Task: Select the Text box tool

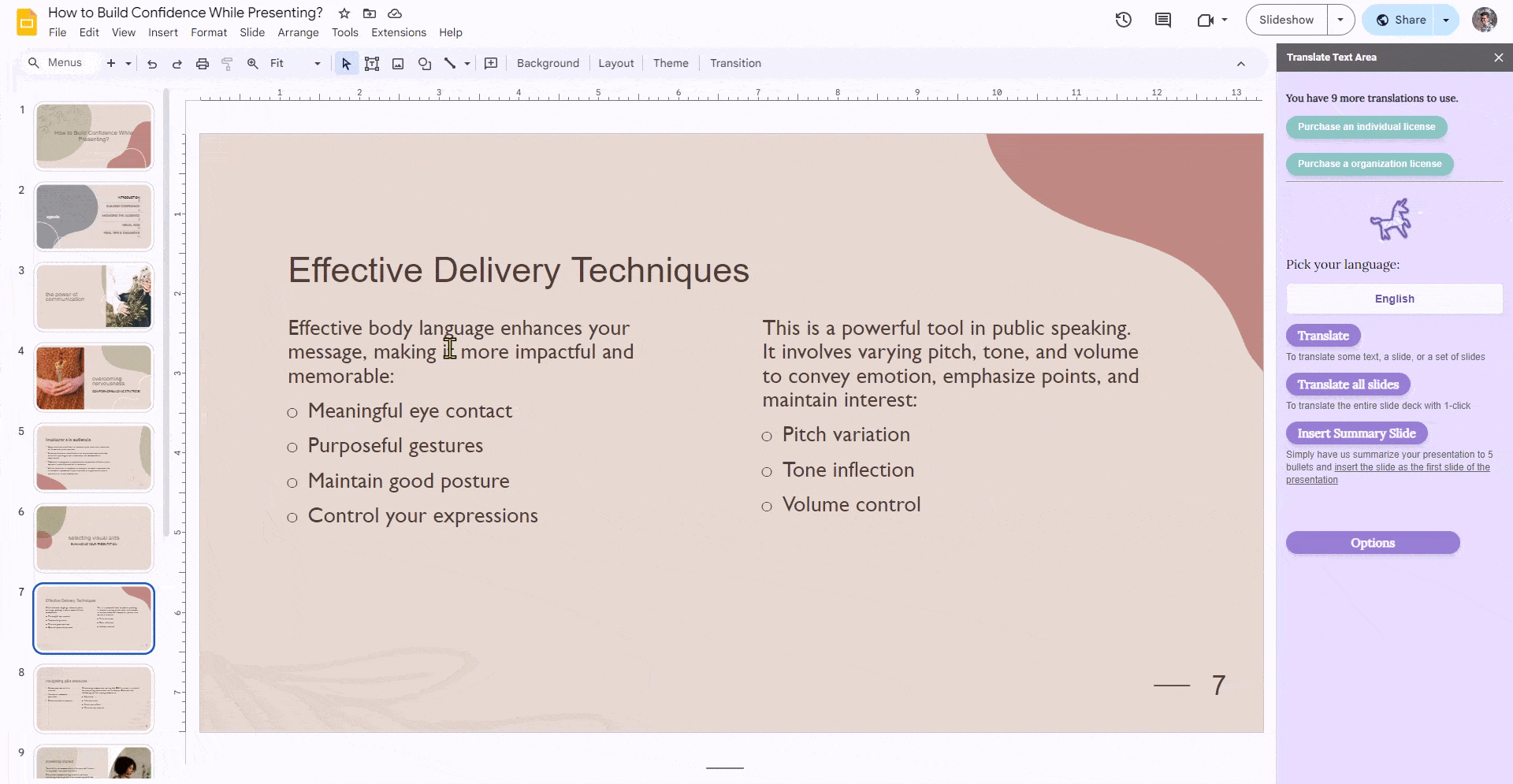Action: point(372,63)
